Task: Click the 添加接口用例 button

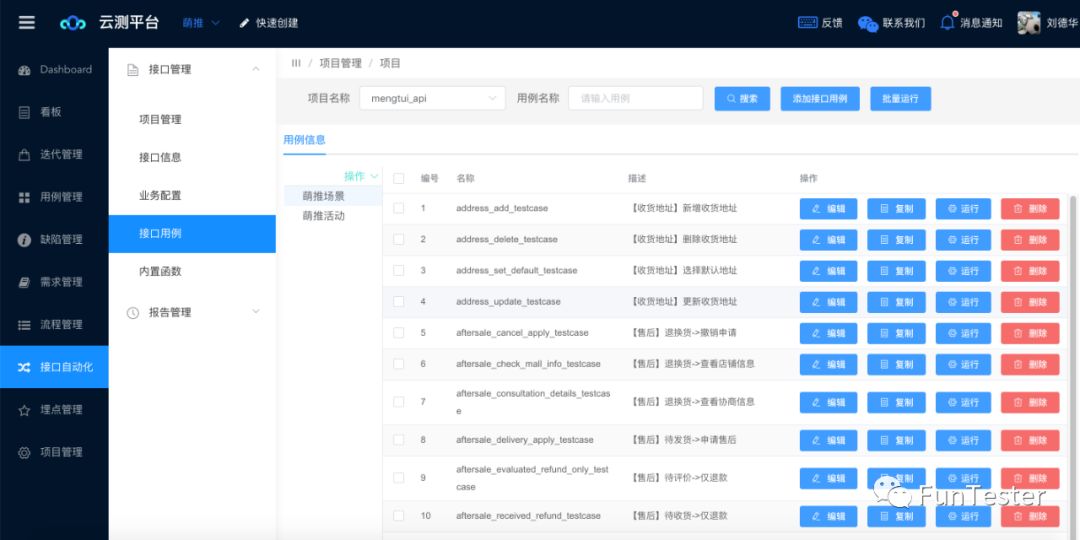Action: click(820, 98)
